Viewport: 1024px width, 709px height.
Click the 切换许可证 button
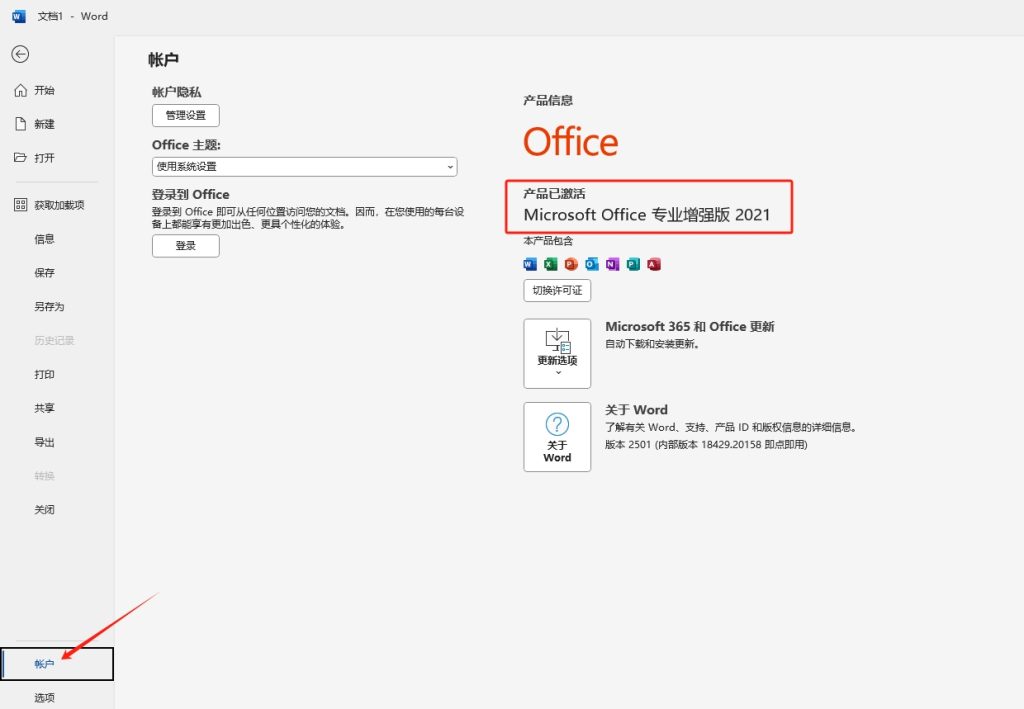click(557, 291)
